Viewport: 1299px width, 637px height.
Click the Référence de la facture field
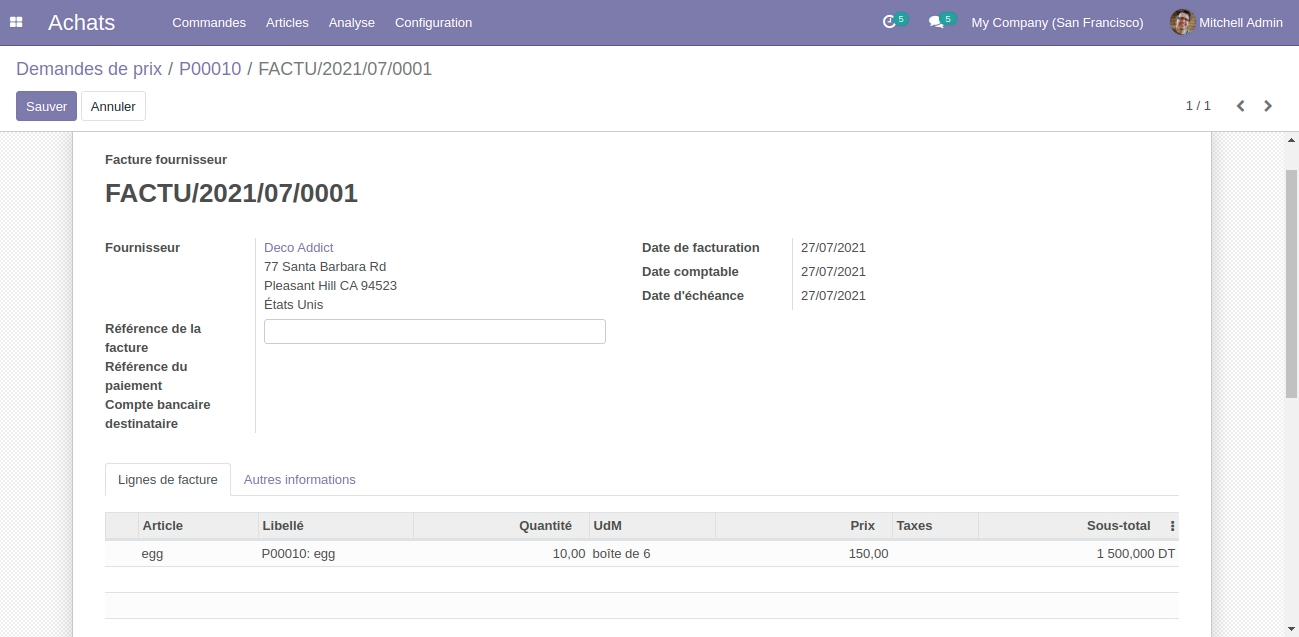point(434,332)
